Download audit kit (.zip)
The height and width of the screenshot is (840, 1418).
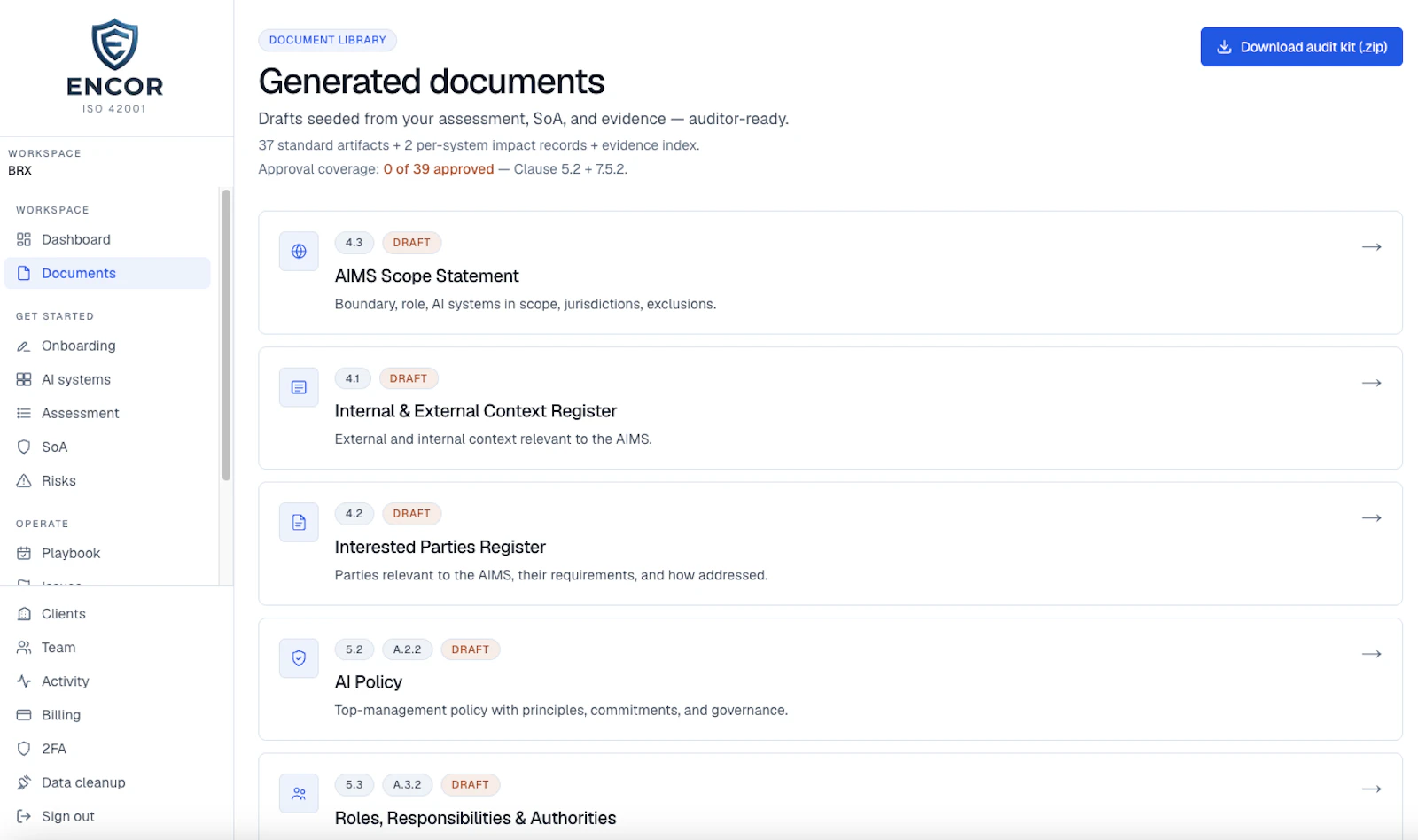coord(1301,47)
